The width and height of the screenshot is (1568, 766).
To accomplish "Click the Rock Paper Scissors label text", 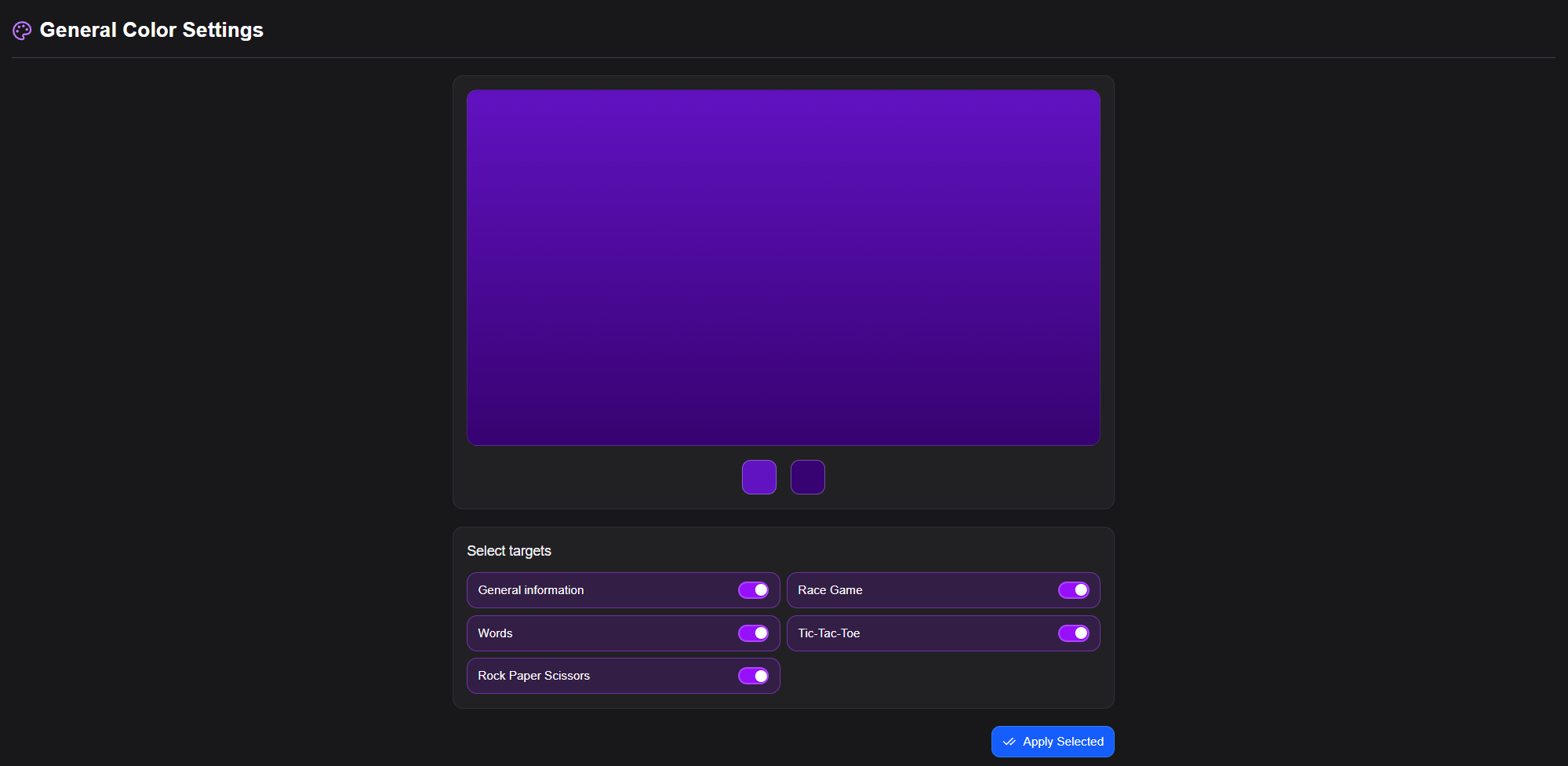I will coord(533,676).
